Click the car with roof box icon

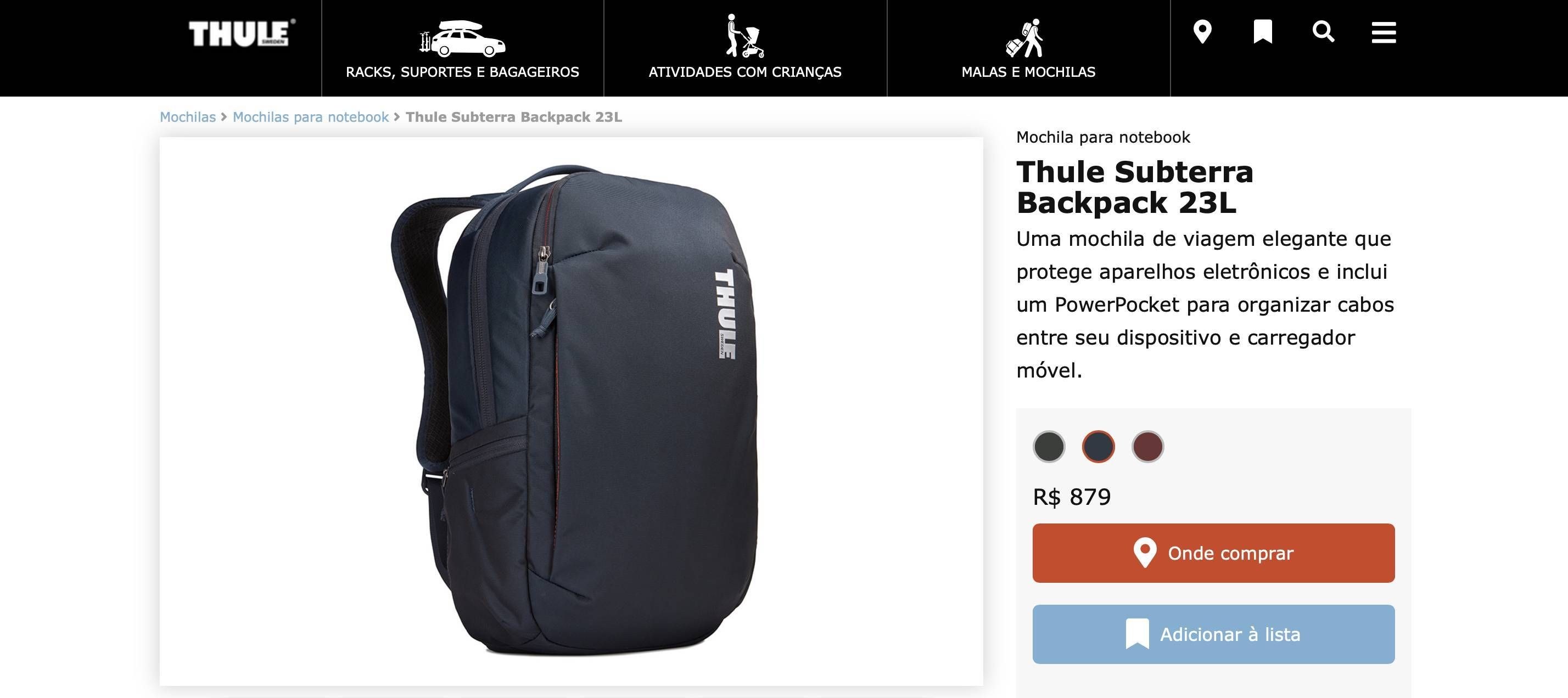tap(463, 38)
